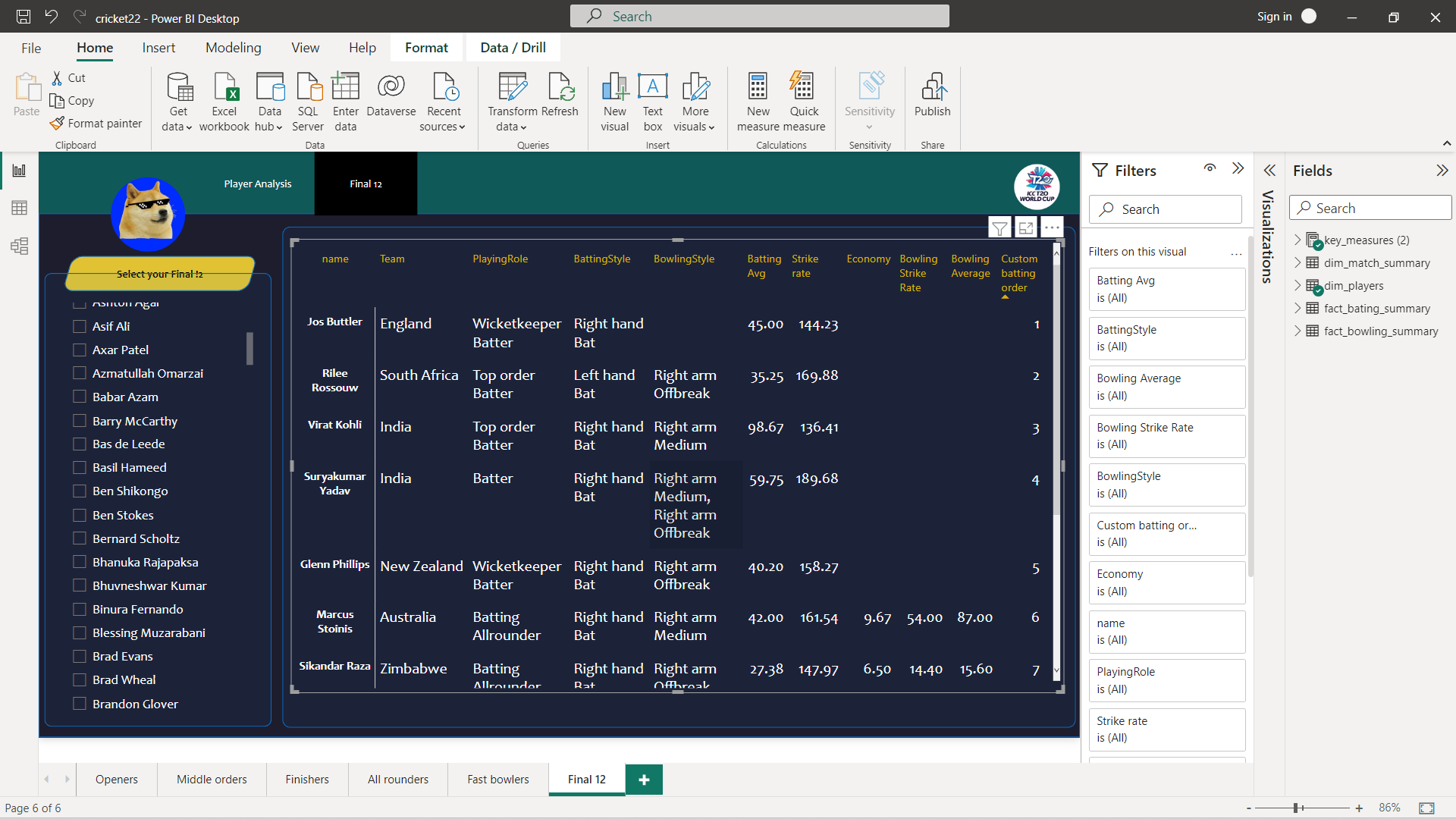Check the Babar Azam checkbox
The height and width of the screenshot is (819, 1456).
click(x=80, y=397)
